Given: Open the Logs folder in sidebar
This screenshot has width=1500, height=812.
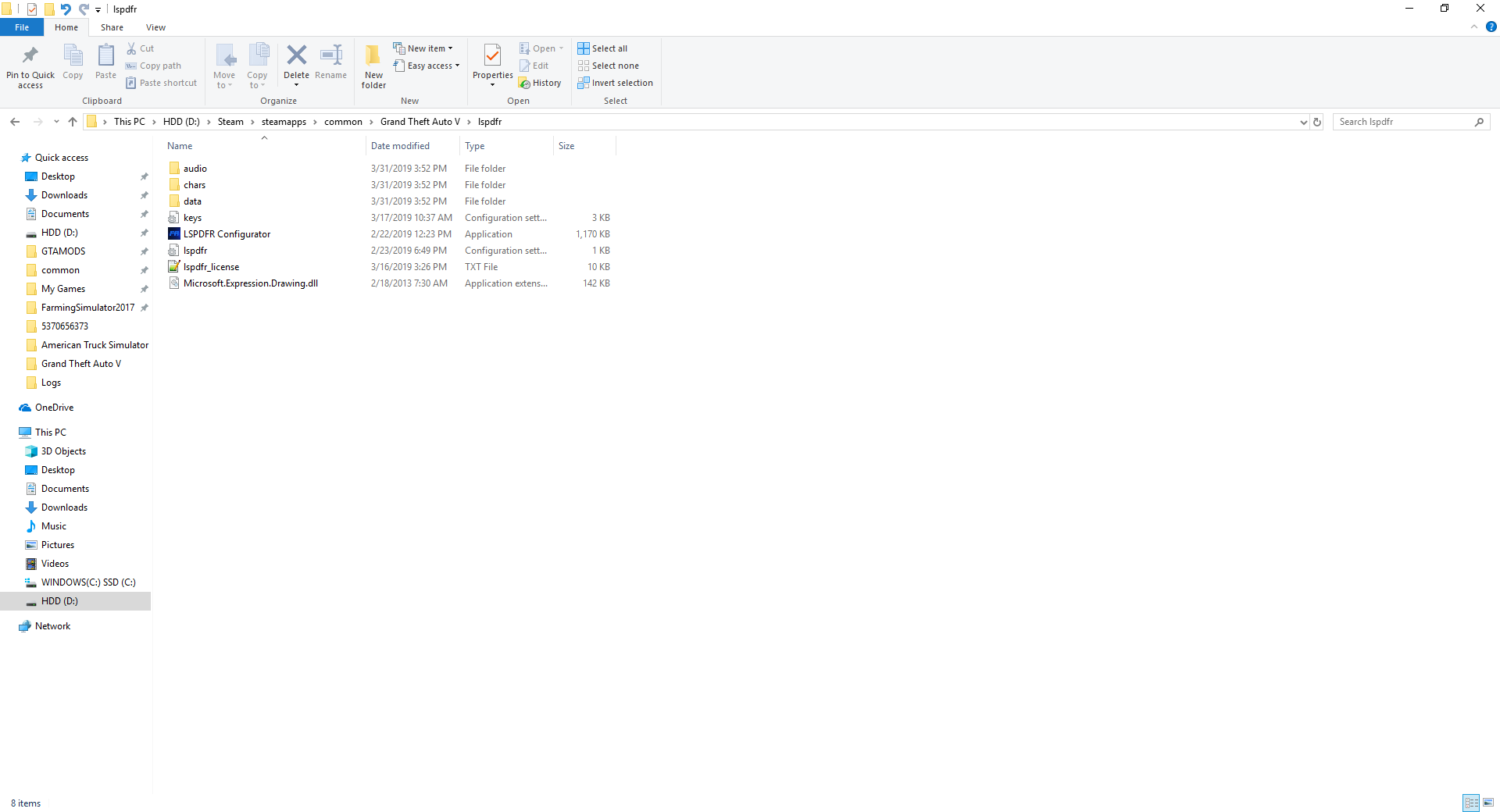Looking at the screenshot, I should pos(51,383).
